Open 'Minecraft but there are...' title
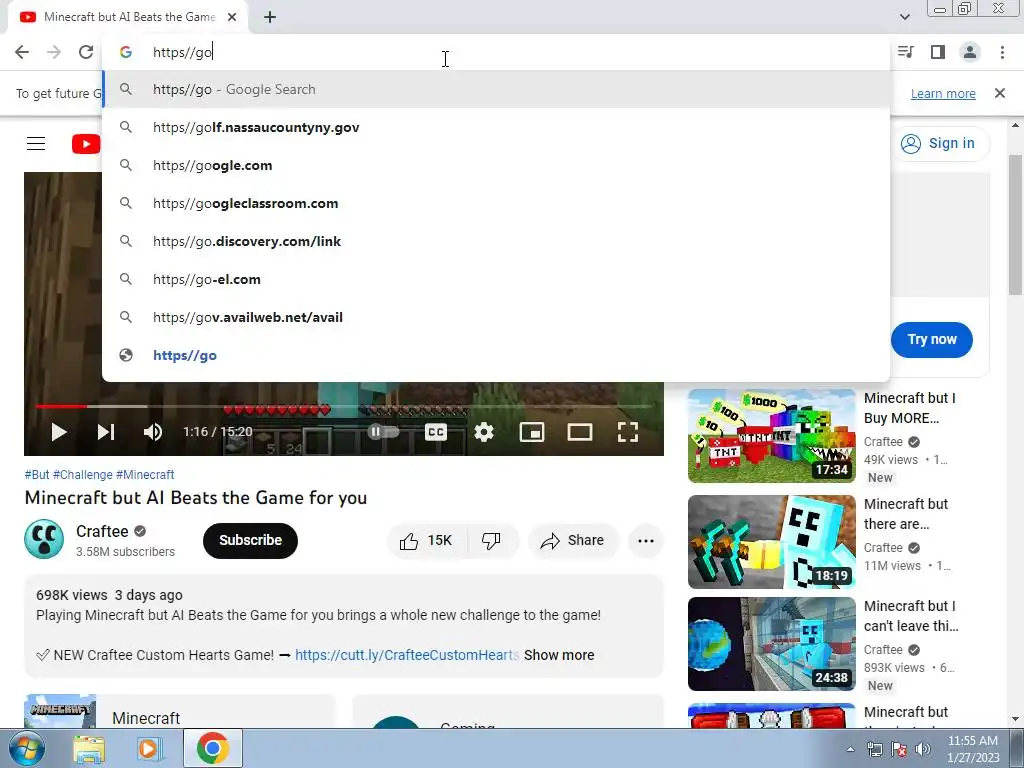 [906, 514]
